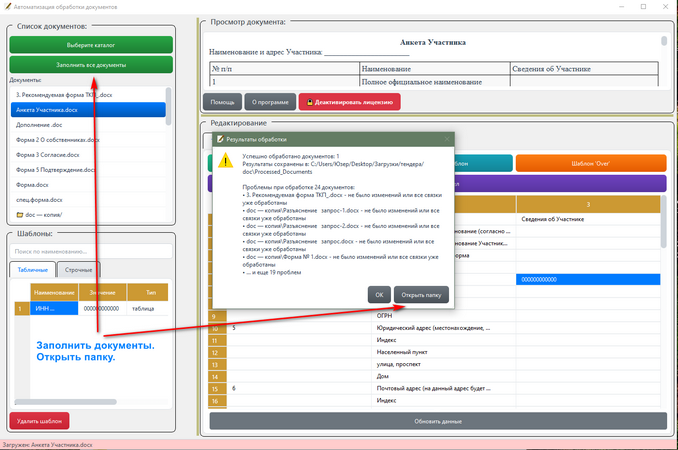Click the 'Дом' cell in editing table
Image resolution: width=678 pixels, height=450 pixels.
click(x=445, y=377)
